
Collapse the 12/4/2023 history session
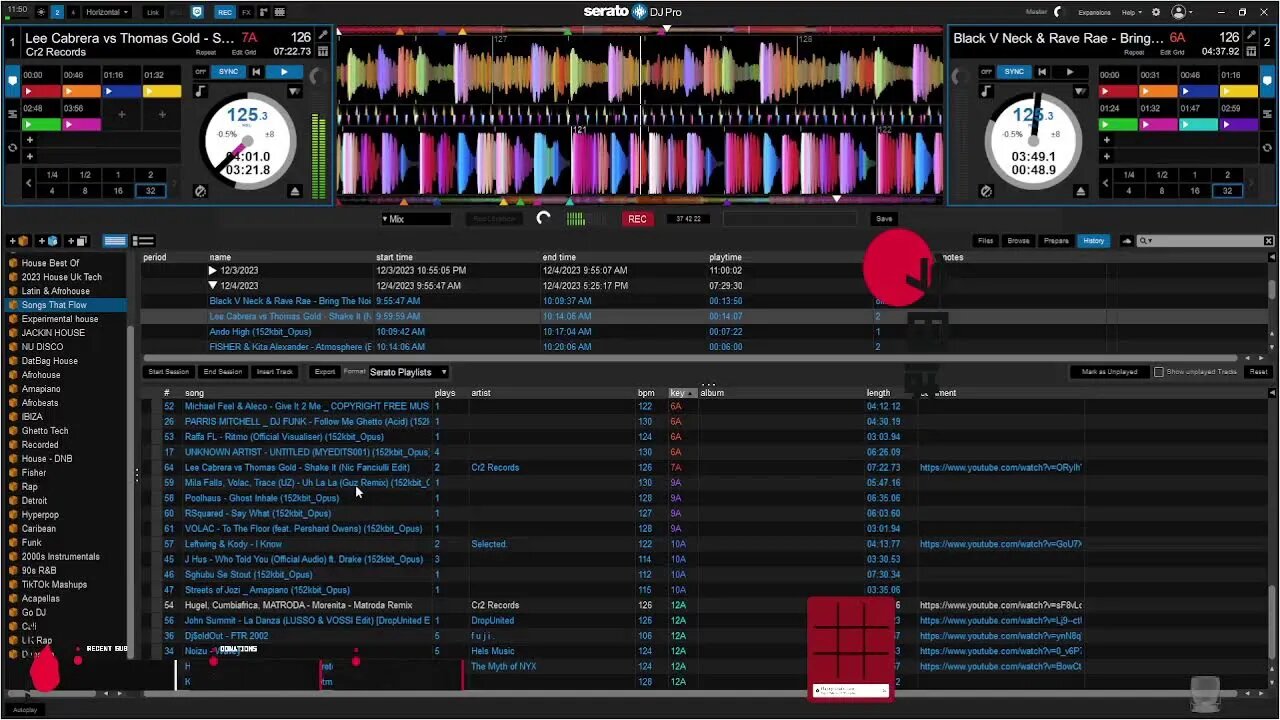213,286
